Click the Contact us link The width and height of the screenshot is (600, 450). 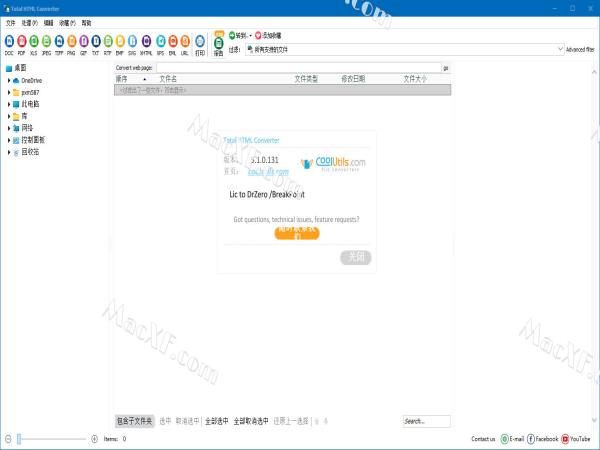point(483,439)
